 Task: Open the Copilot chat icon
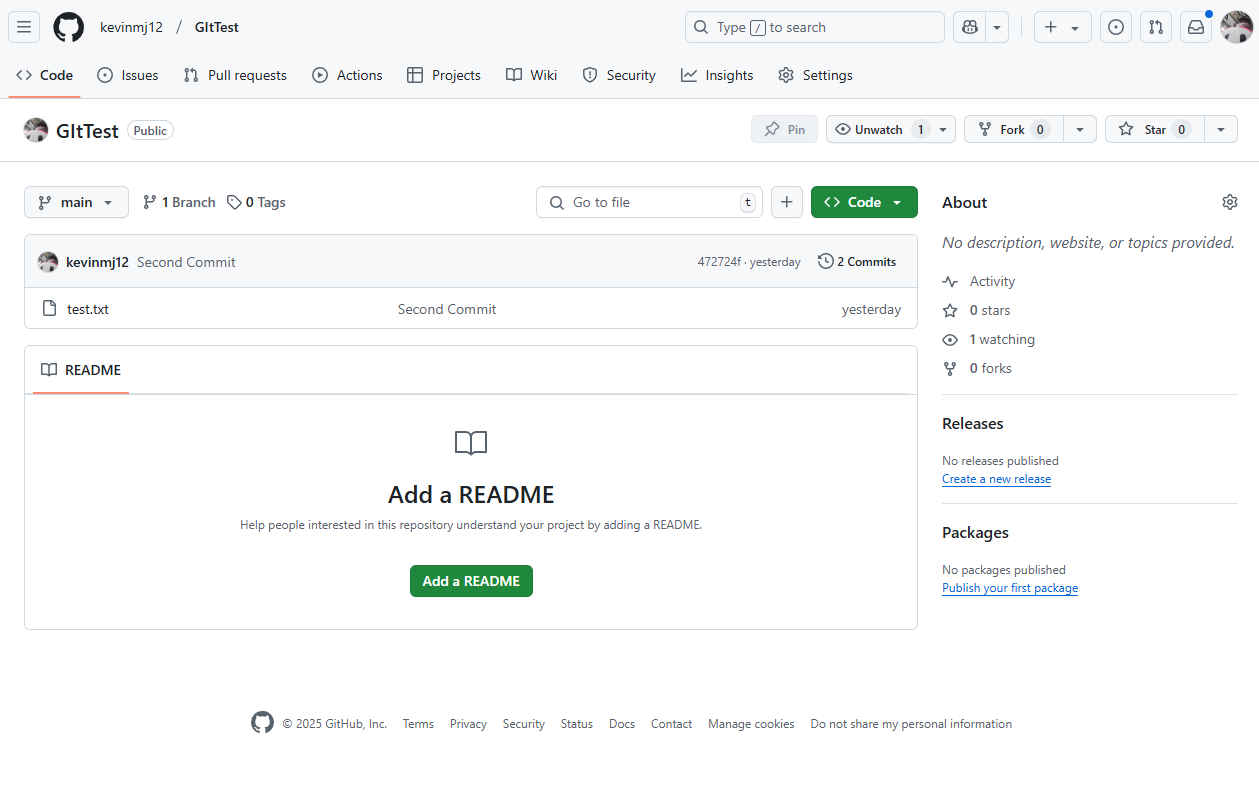pyautogui.click(x=969, y=27)
